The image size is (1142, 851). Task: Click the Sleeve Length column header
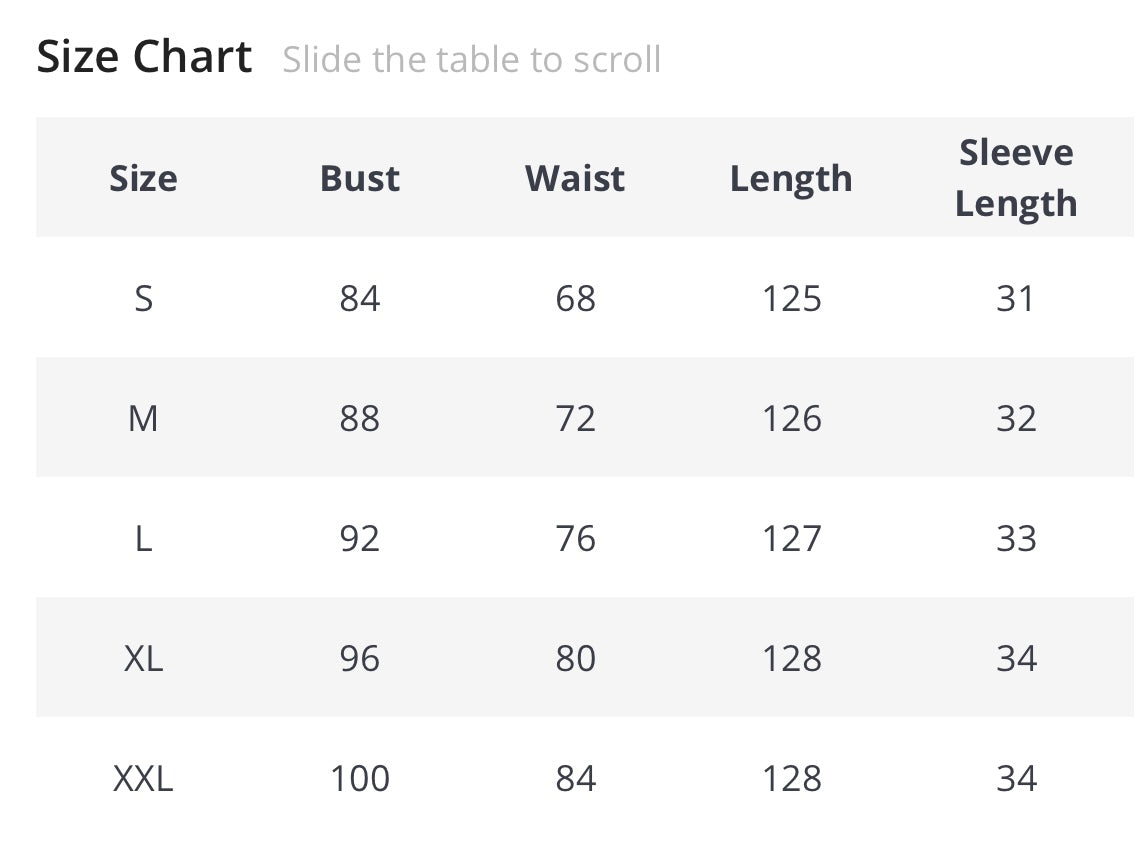coord(1016,177)
